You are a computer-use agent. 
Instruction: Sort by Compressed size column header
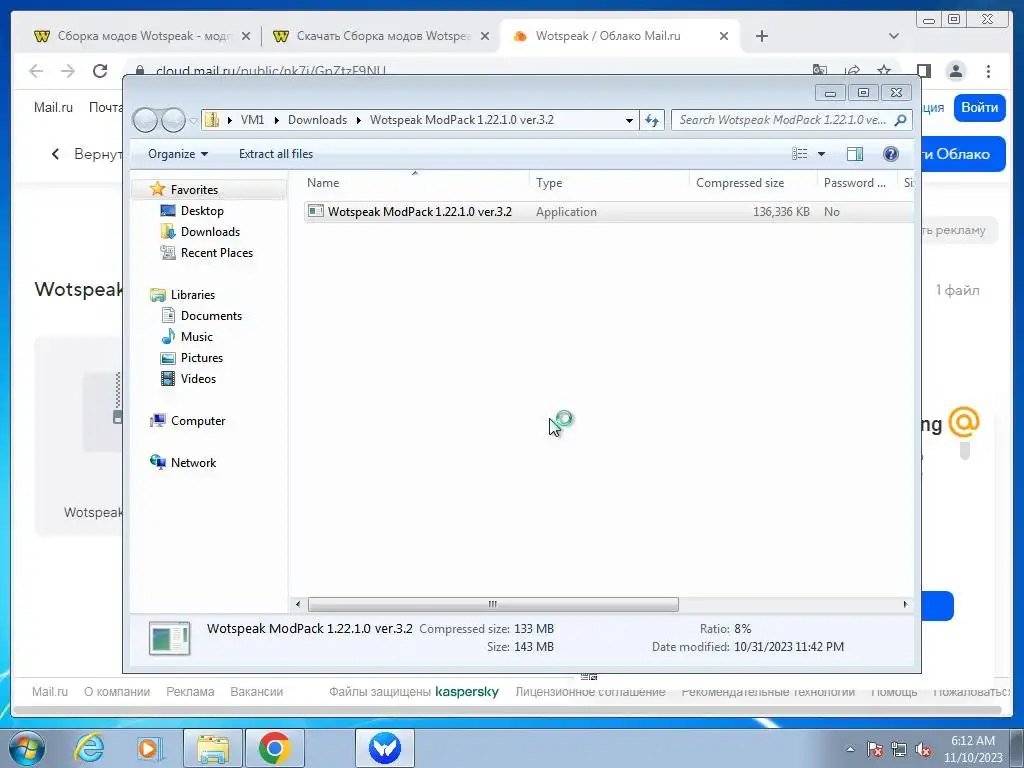752,183
